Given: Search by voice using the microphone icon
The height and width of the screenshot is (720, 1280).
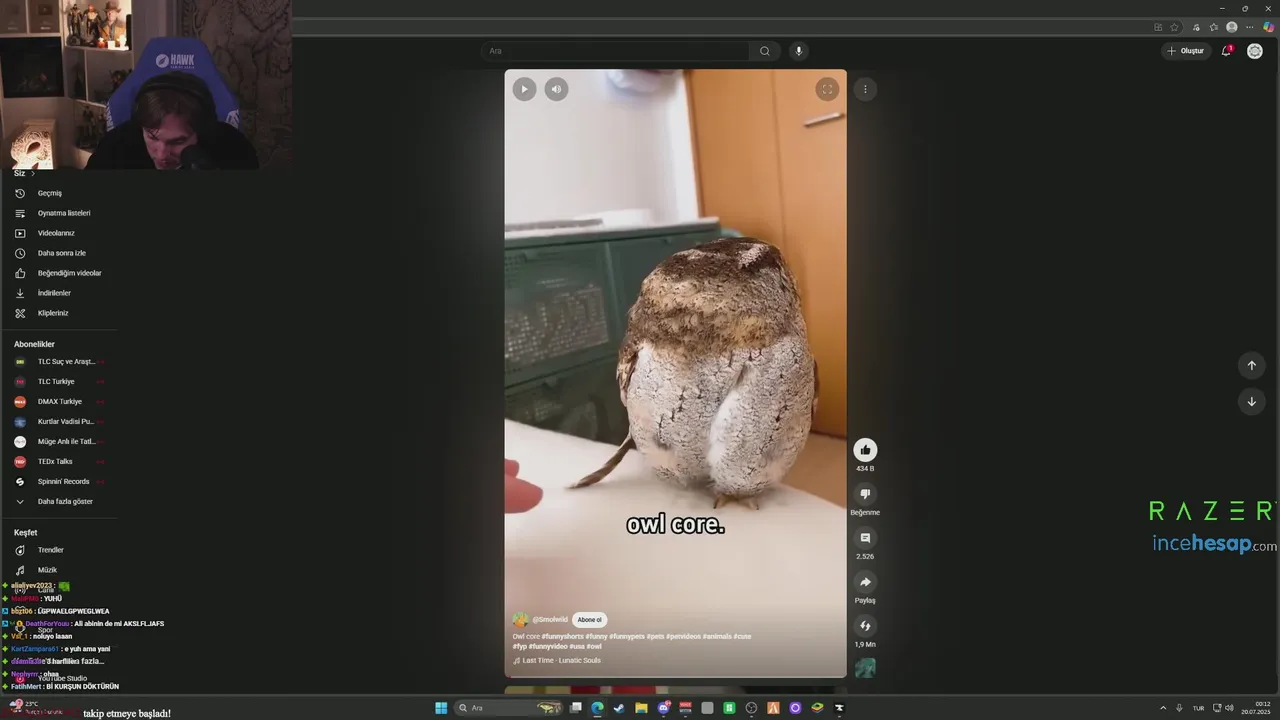Looking at the screenshot, I should tap(798, 51).
